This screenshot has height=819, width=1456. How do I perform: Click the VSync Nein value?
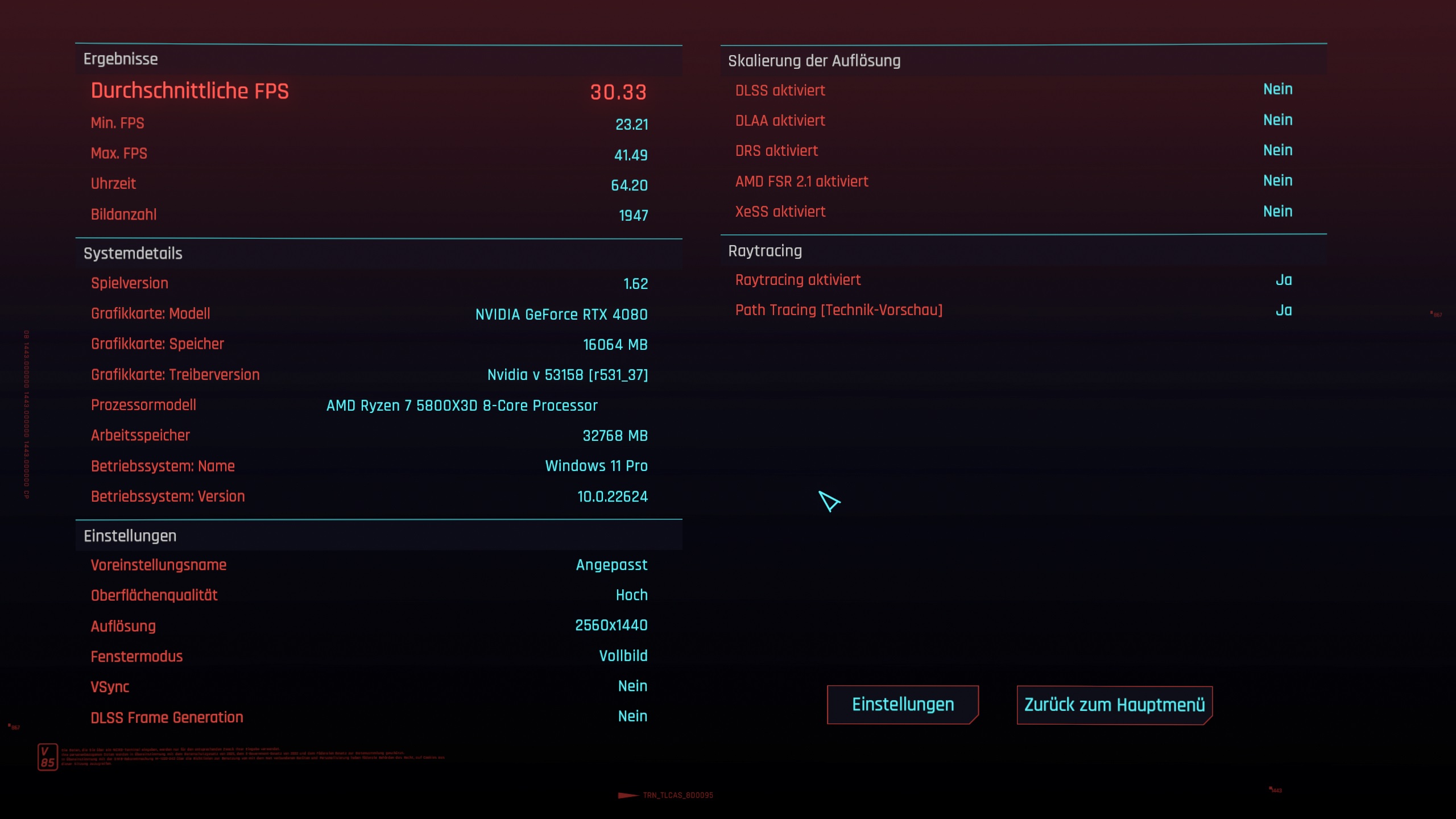pyautogui.click(x=632, y=686)
